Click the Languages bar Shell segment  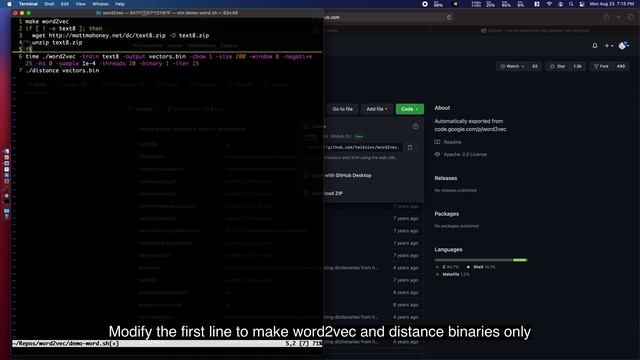pos(520,260)
